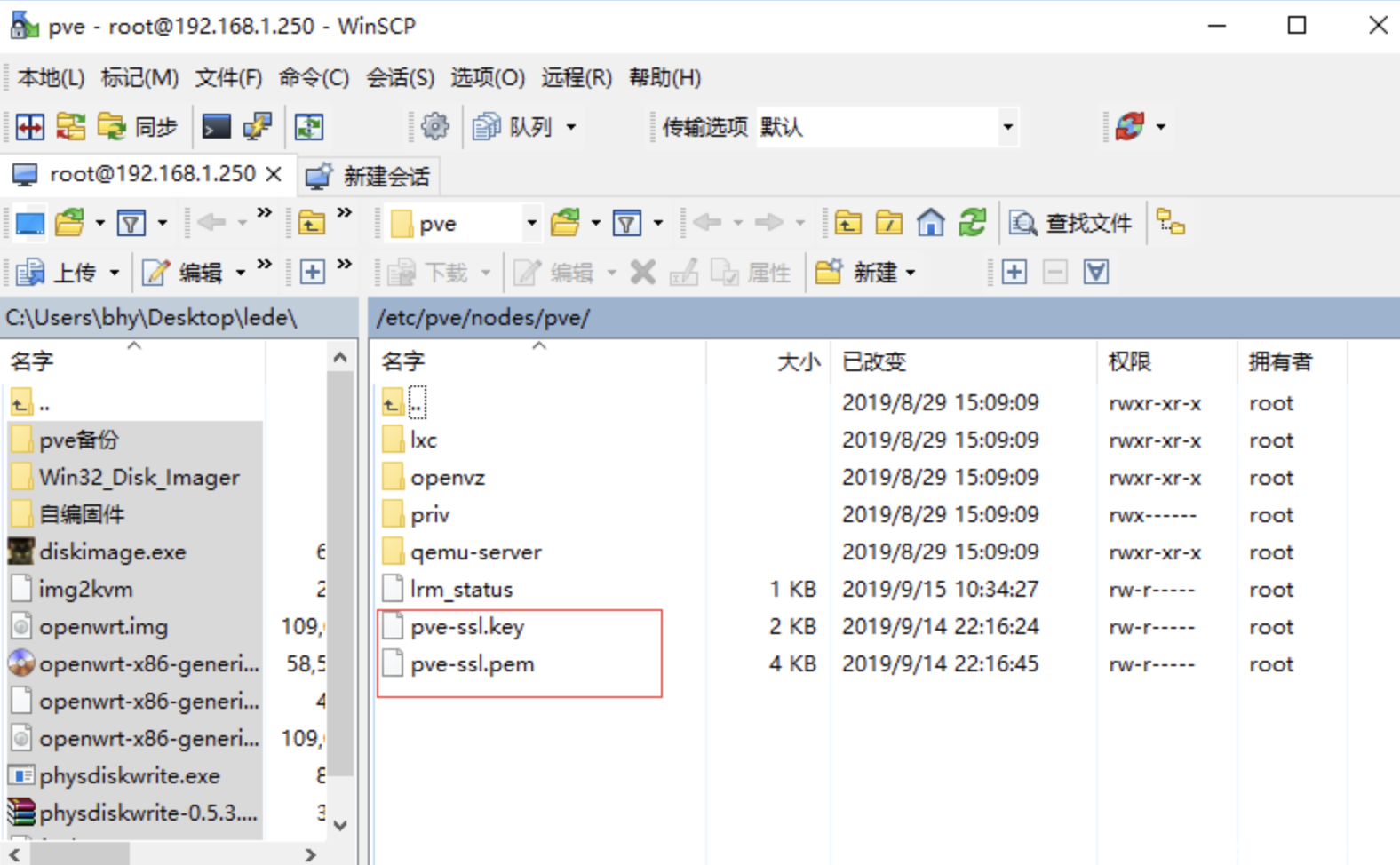This screenshot has width=1400, height=865.
Task: Select the openwrt.img local file
Action: coord(103,627)
